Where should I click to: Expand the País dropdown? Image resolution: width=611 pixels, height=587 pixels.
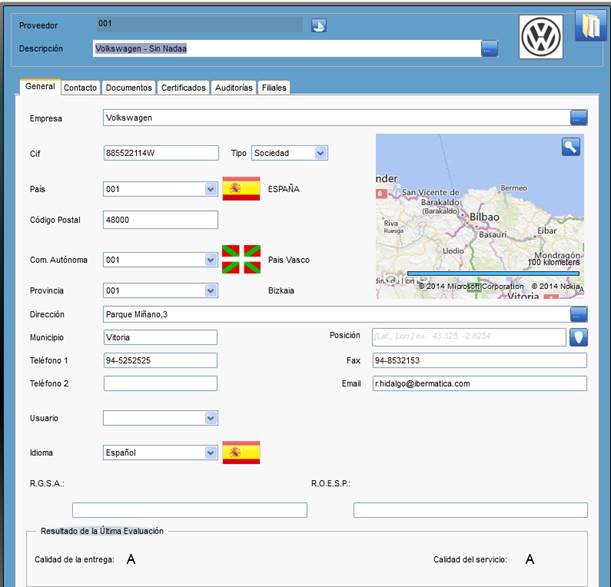[210, 189]
